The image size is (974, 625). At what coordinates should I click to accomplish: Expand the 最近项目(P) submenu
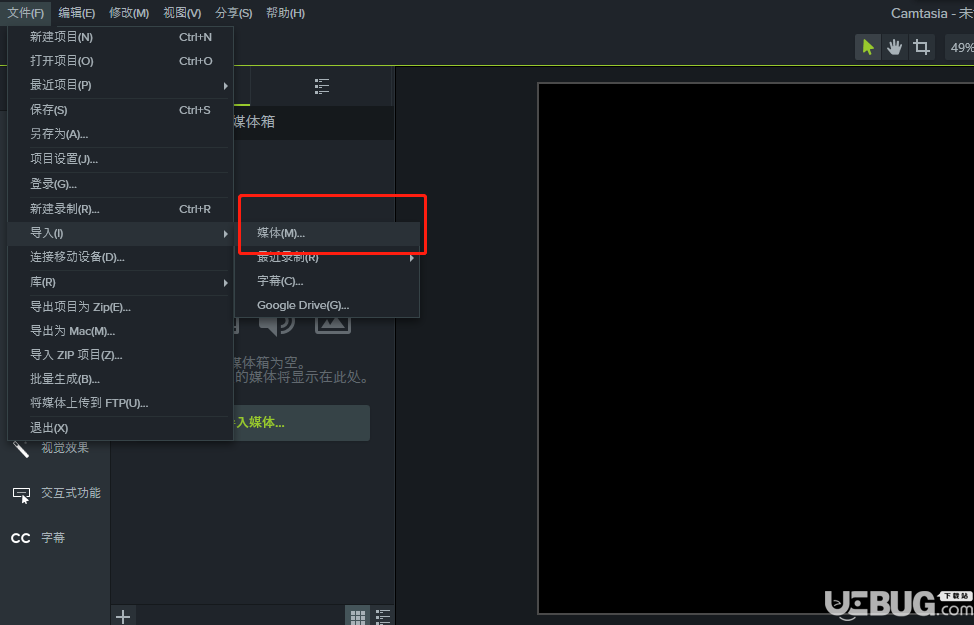(x=121, y=85)
